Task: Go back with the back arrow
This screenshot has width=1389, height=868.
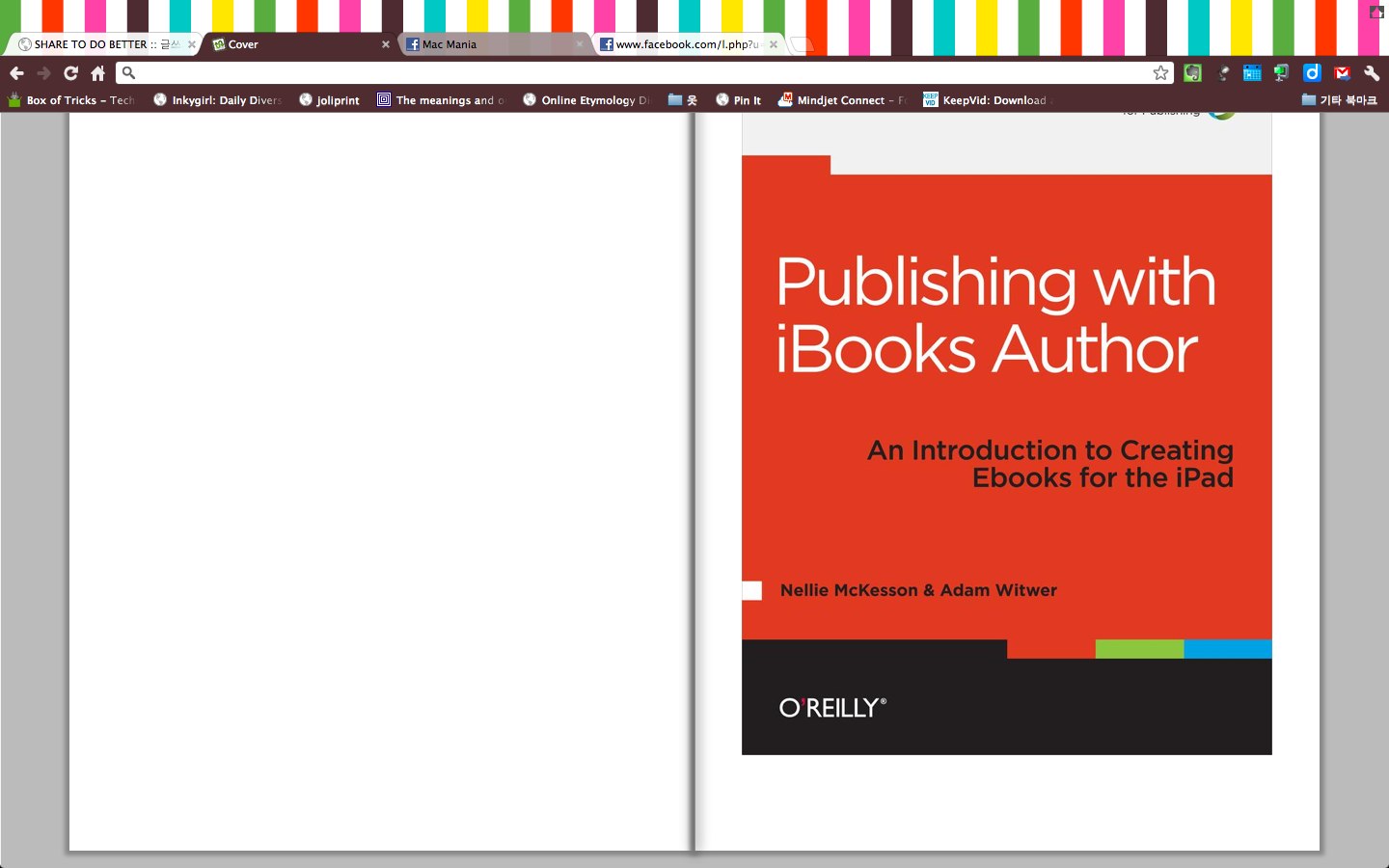Action: (x=16, y=73)
